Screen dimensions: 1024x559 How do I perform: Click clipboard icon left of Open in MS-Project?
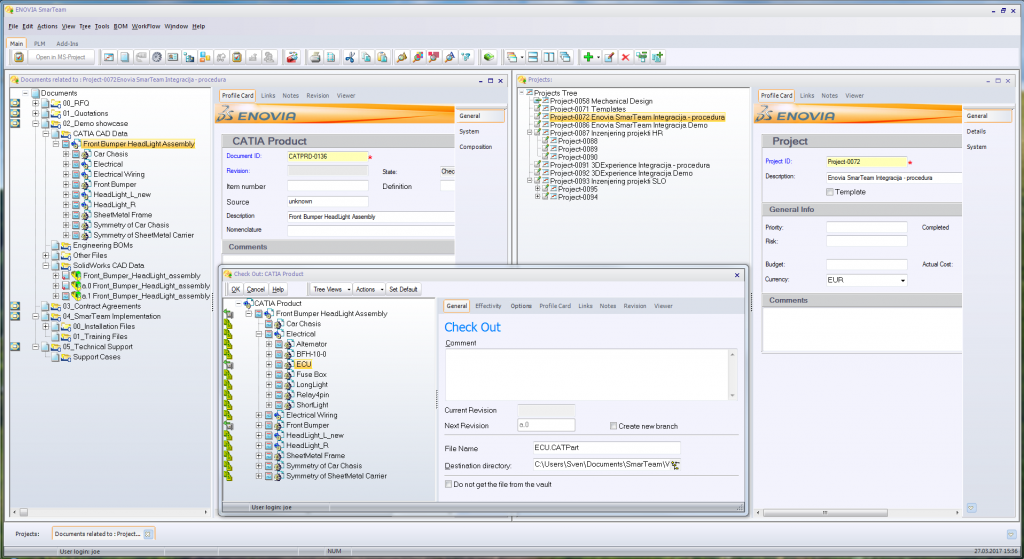[19, 57]
